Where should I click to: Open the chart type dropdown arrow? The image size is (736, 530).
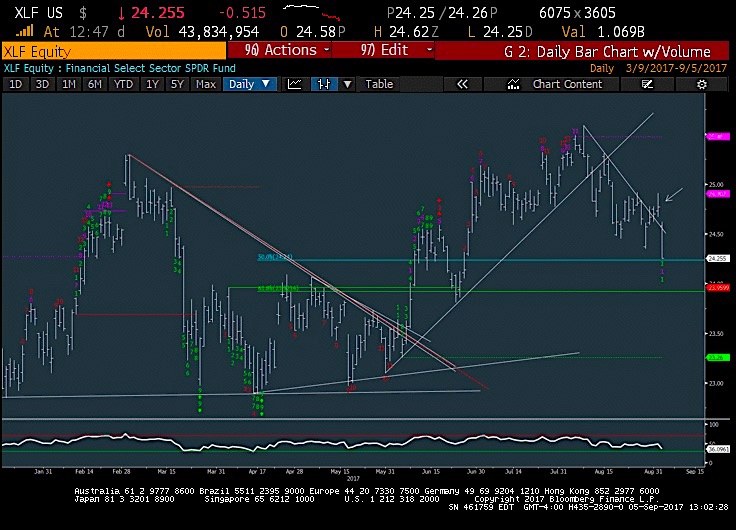[347, 84]
